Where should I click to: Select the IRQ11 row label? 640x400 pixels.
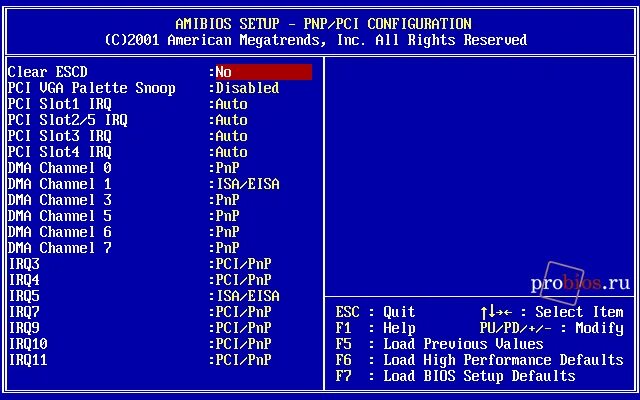coord(28,360)
